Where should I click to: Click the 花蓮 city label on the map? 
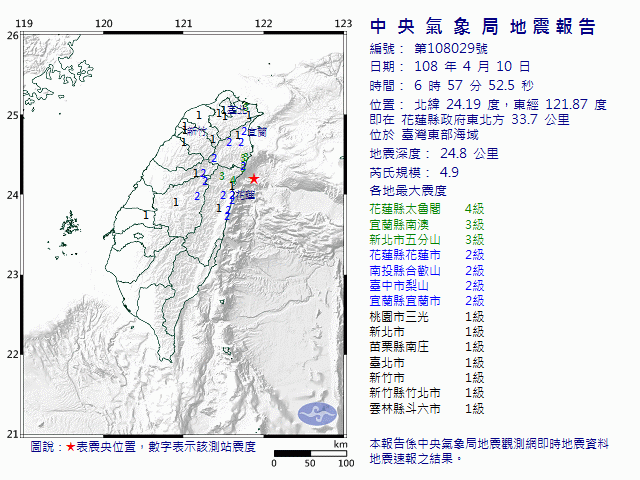(242, 196)
